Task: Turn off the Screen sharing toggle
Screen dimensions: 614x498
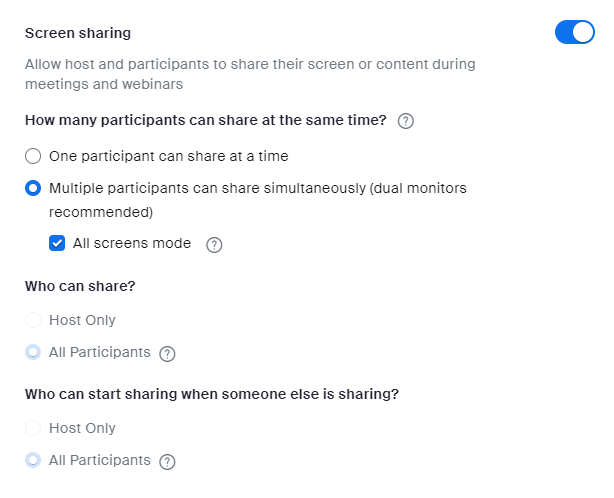Action: click(574, 33)
